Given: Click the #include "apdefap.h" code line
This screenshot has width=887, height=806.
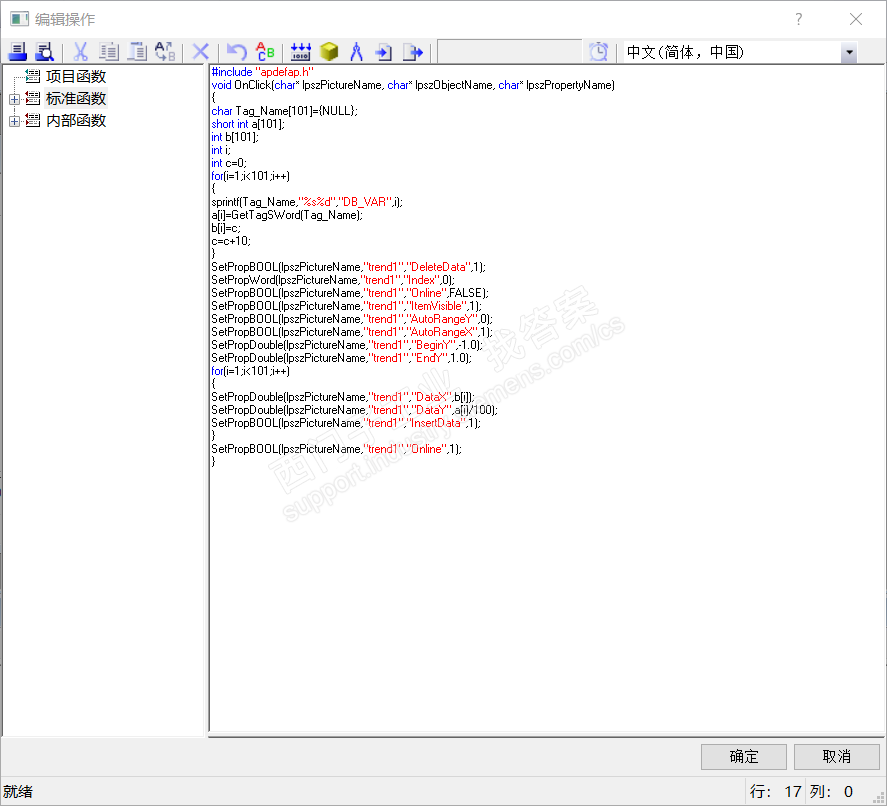Looking at the screenshot, I should click(x=262, y=72).
